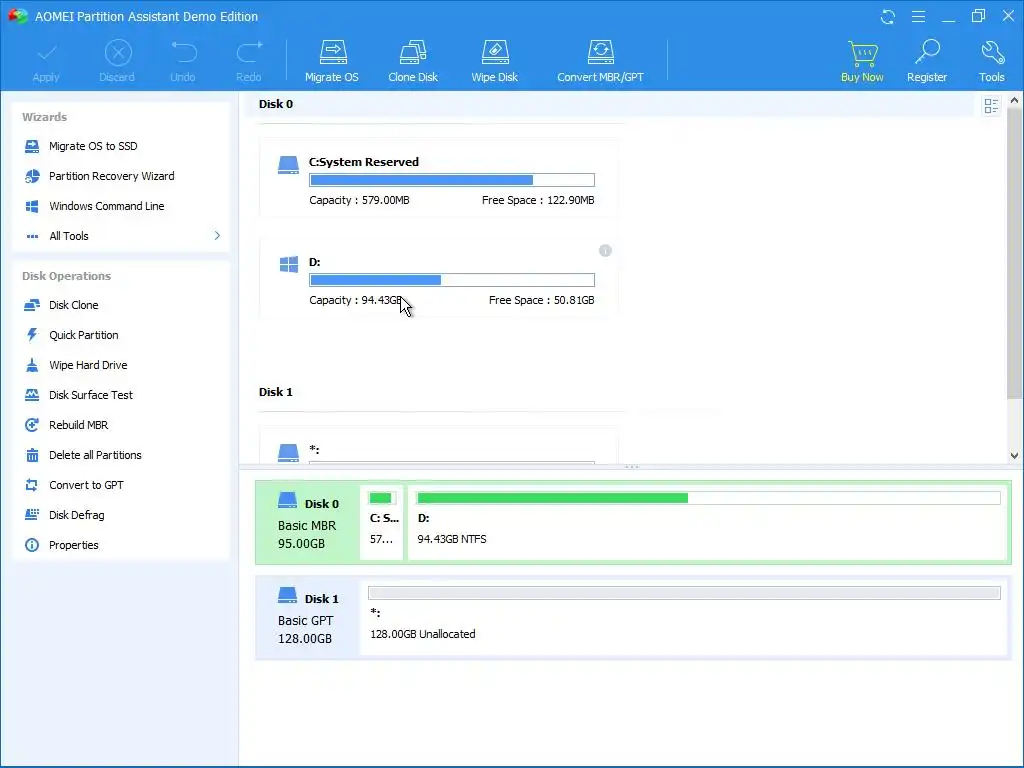1024x768 pixels.
Task: Click the refresh icon in the title bar
Action: coord(888,16)
